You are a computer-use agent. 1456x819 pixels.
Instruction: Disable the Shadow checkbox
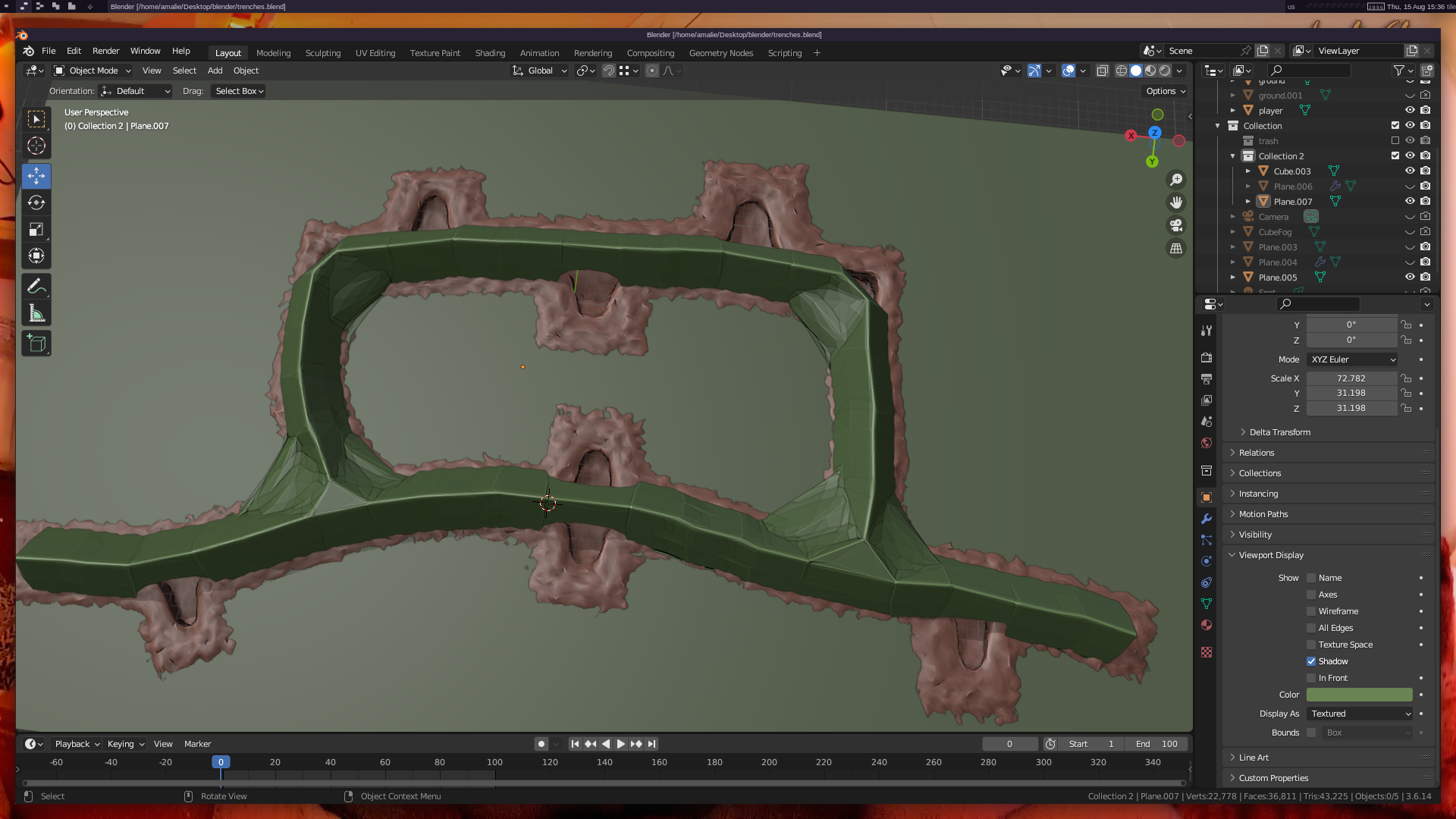point(1311,661)
